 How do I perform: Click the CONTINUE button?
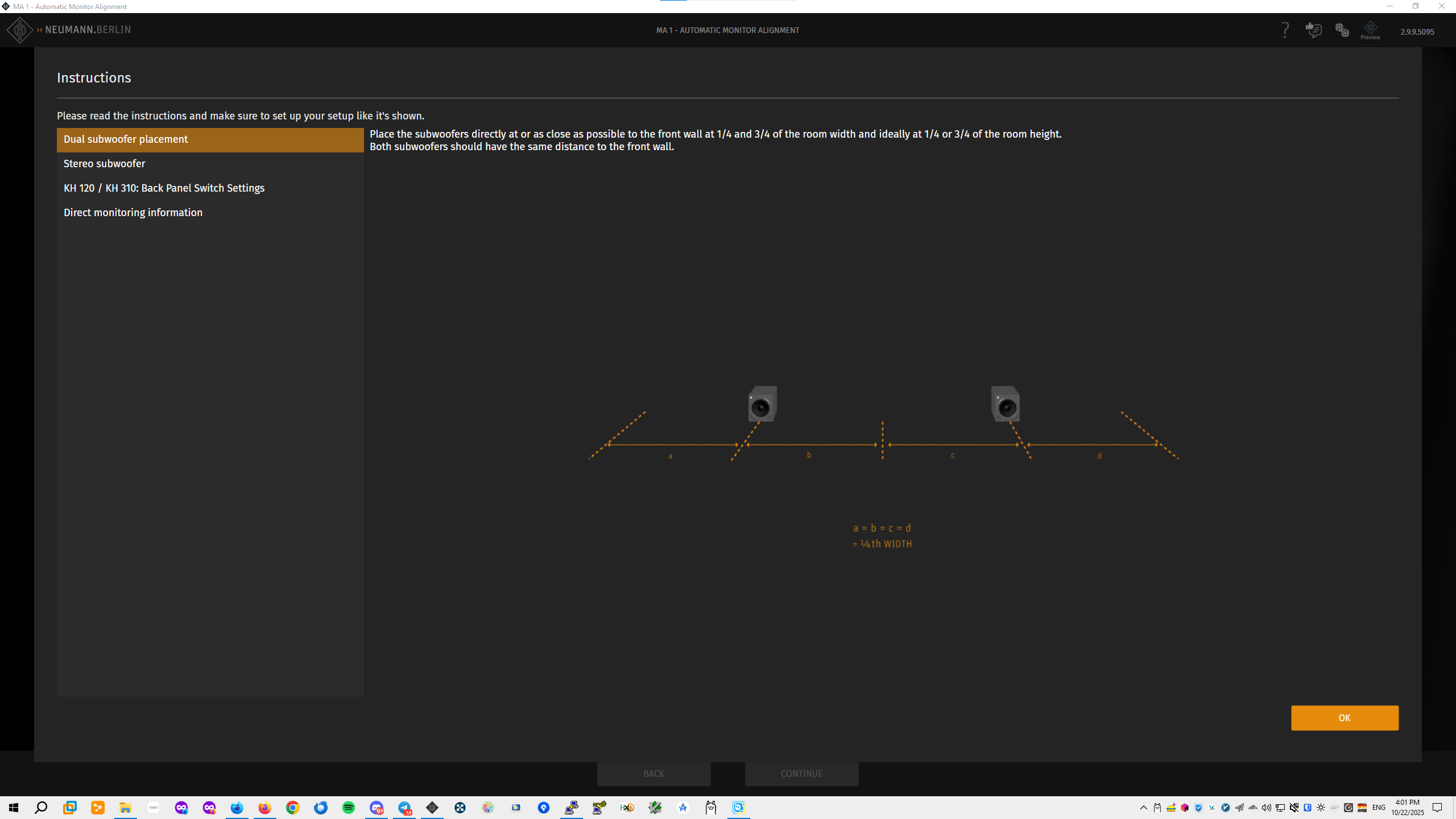[801, 773]
